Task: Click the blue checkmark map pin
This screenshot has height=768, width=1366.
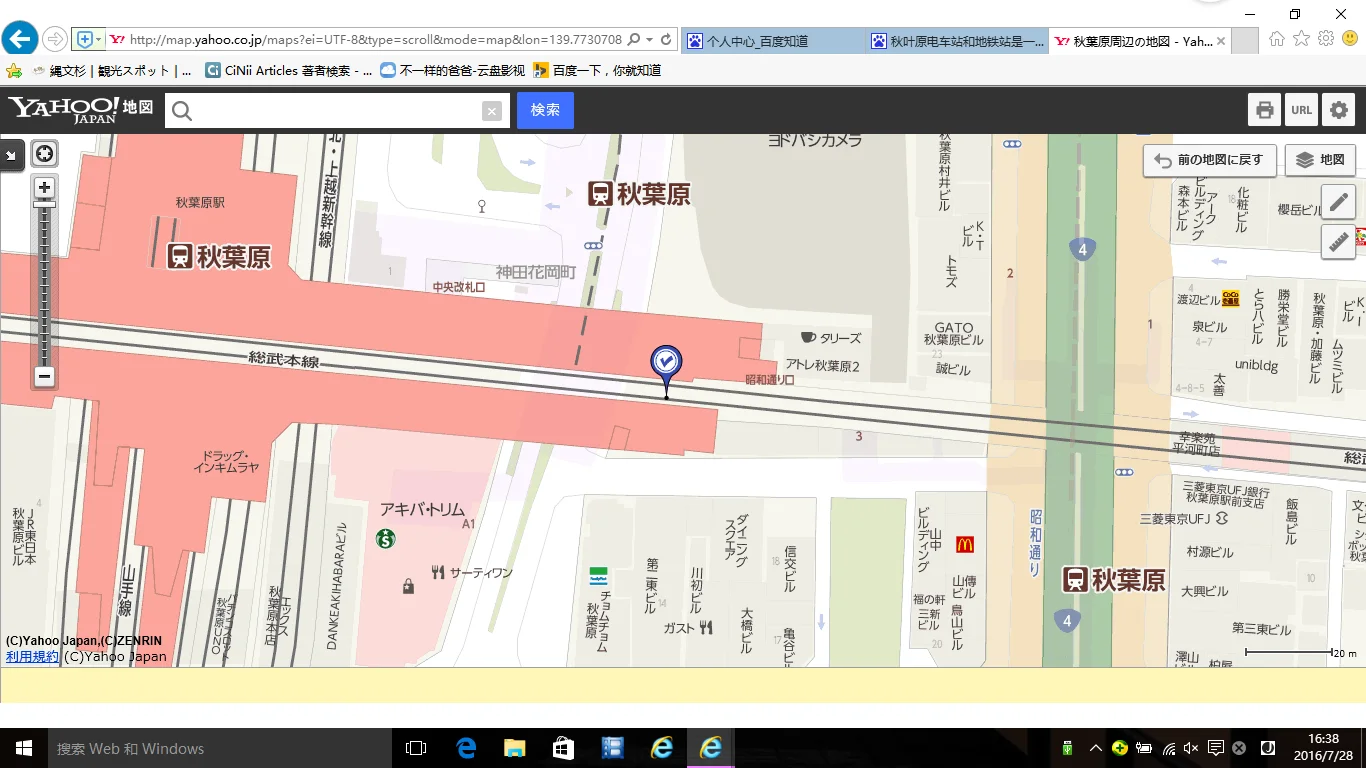Action: [666, 364]
